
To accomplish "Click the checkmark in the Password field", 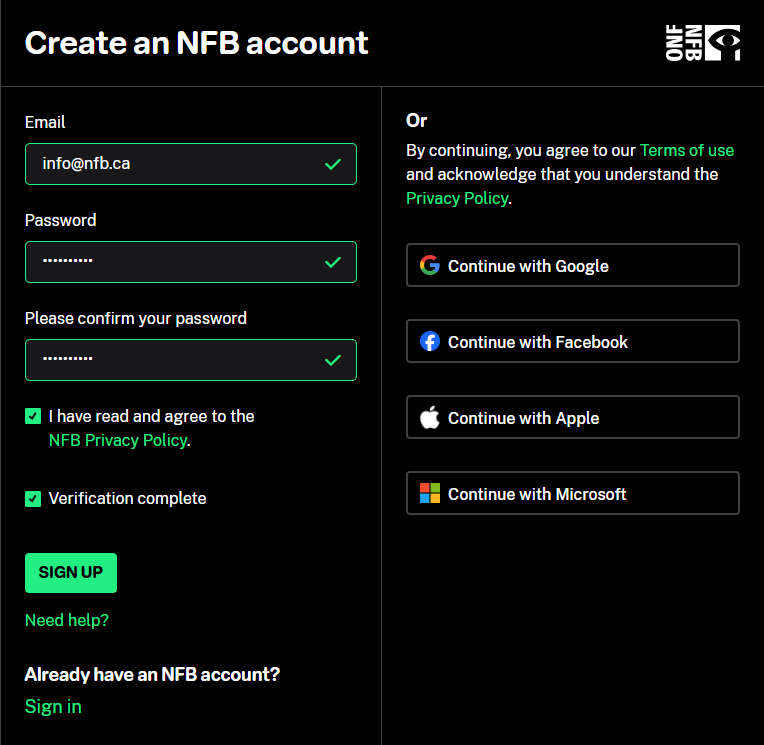I will (333, 262).
